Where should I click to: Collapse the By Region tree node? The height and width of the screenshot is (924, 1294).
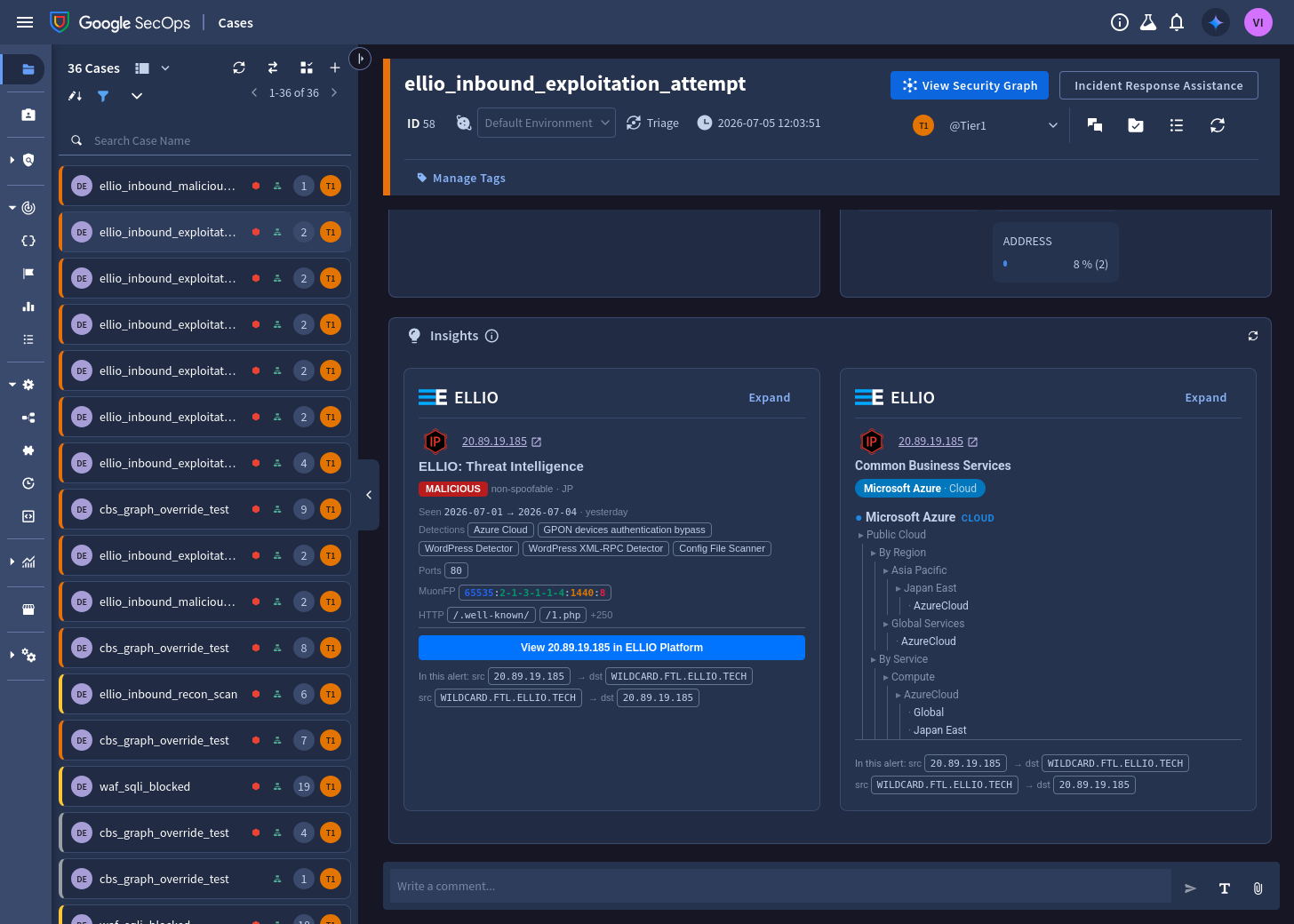[x=873, y=553]
